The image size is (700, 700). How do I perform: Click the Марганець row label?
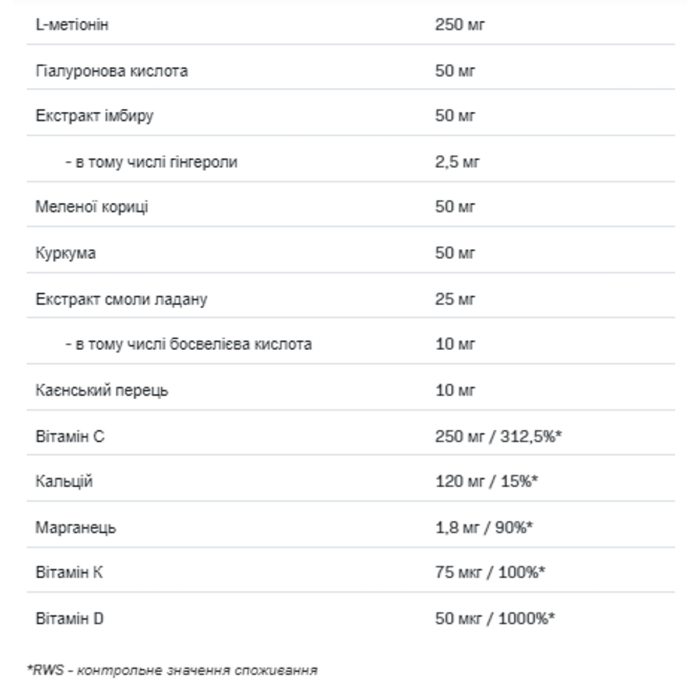tap(76, 528)
